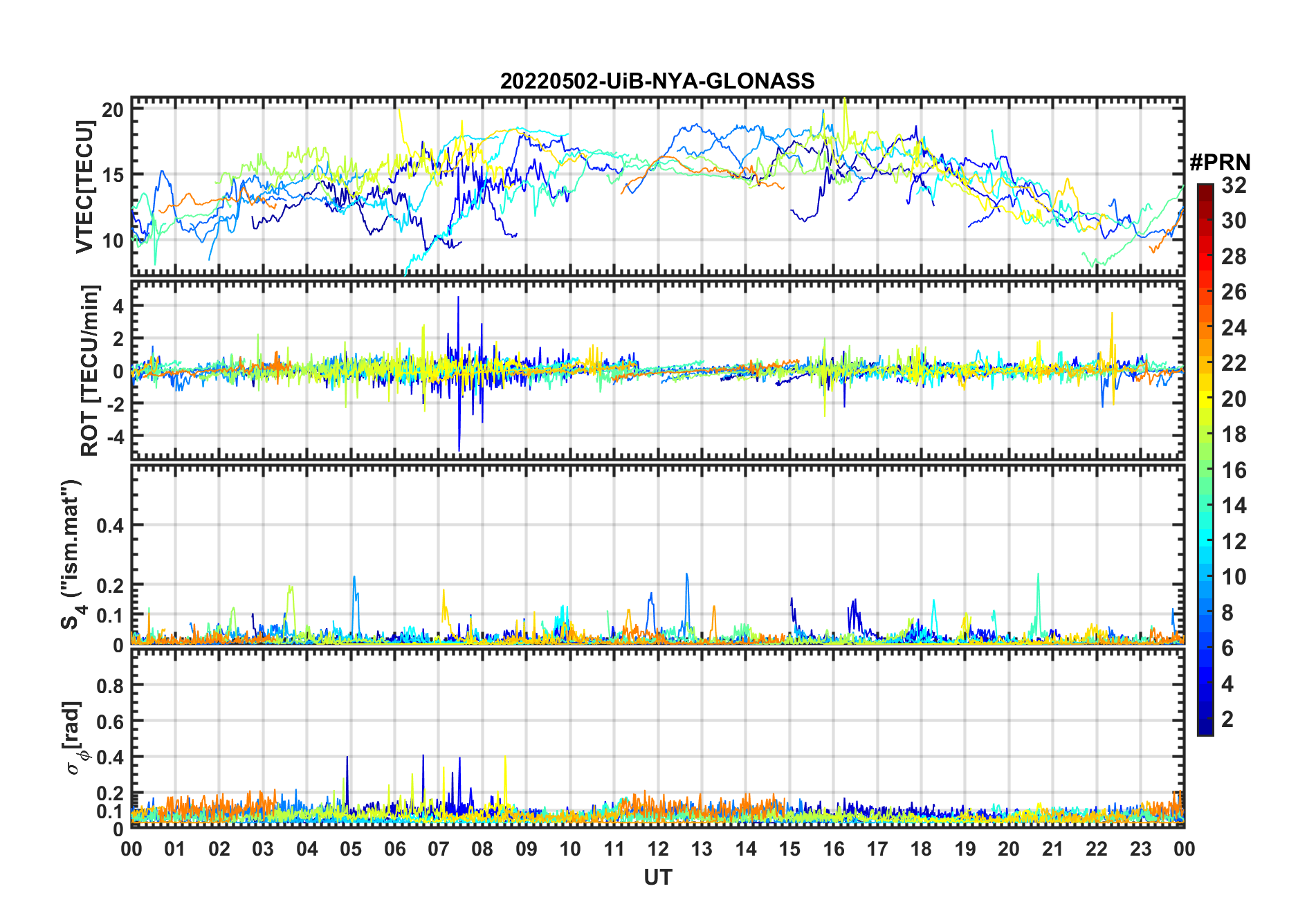Click the 10 tick on the VTEC axis

point(113,241)
